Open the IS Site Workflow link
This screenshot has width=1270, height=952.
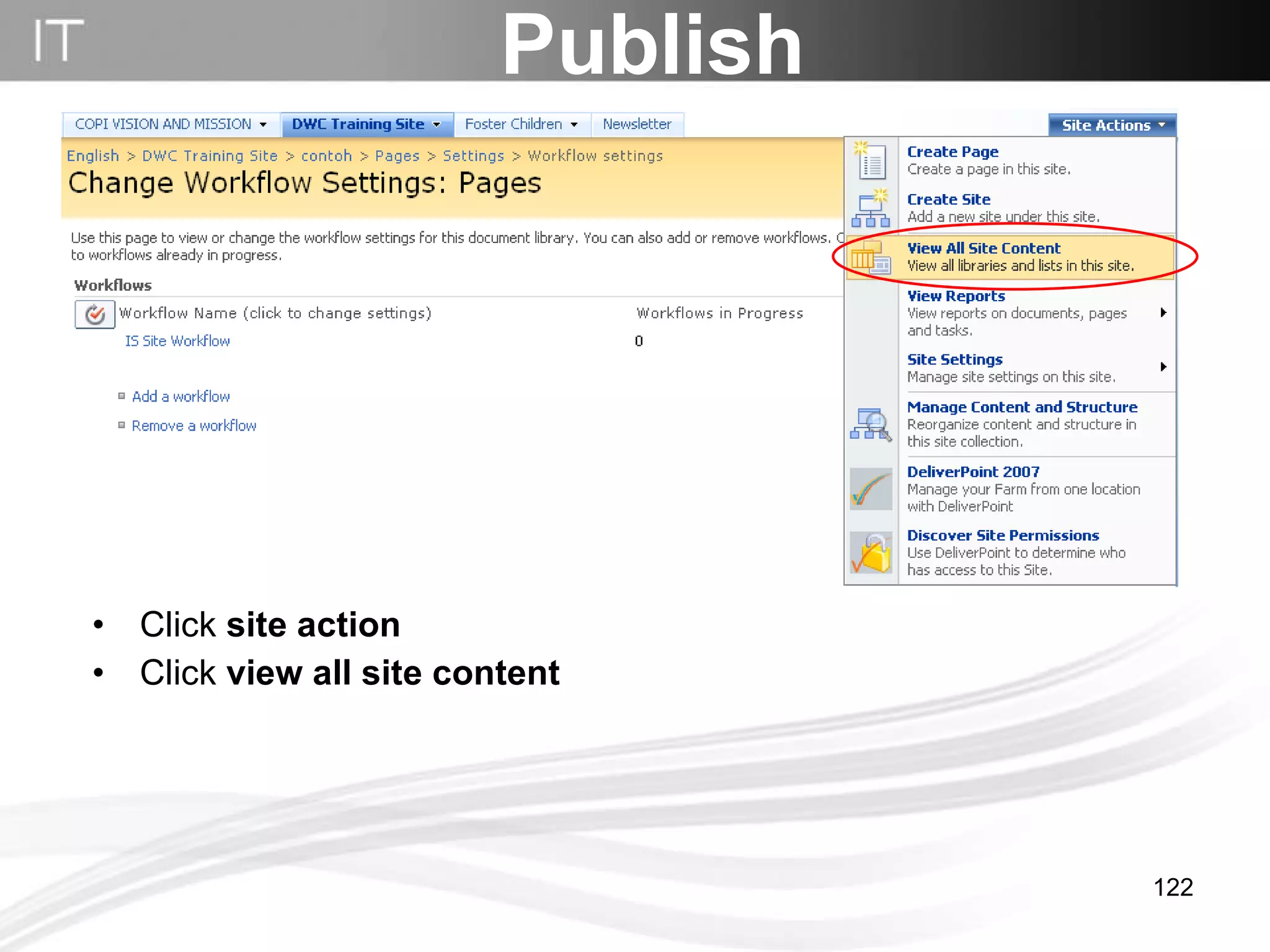click(x=177, y=341)
